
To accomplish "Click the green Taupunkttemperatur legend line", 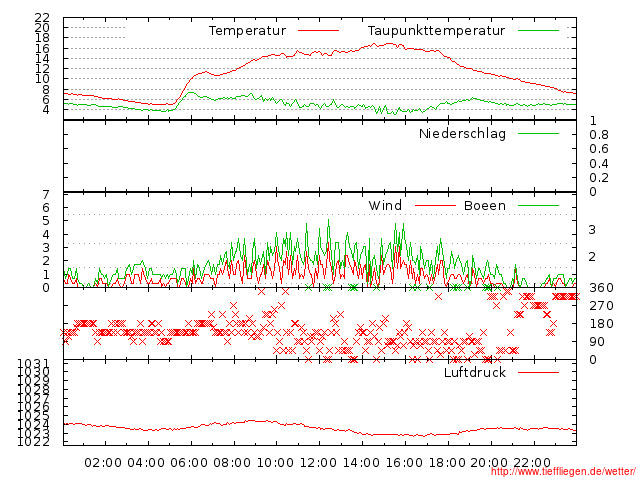I will pos(538,31).
